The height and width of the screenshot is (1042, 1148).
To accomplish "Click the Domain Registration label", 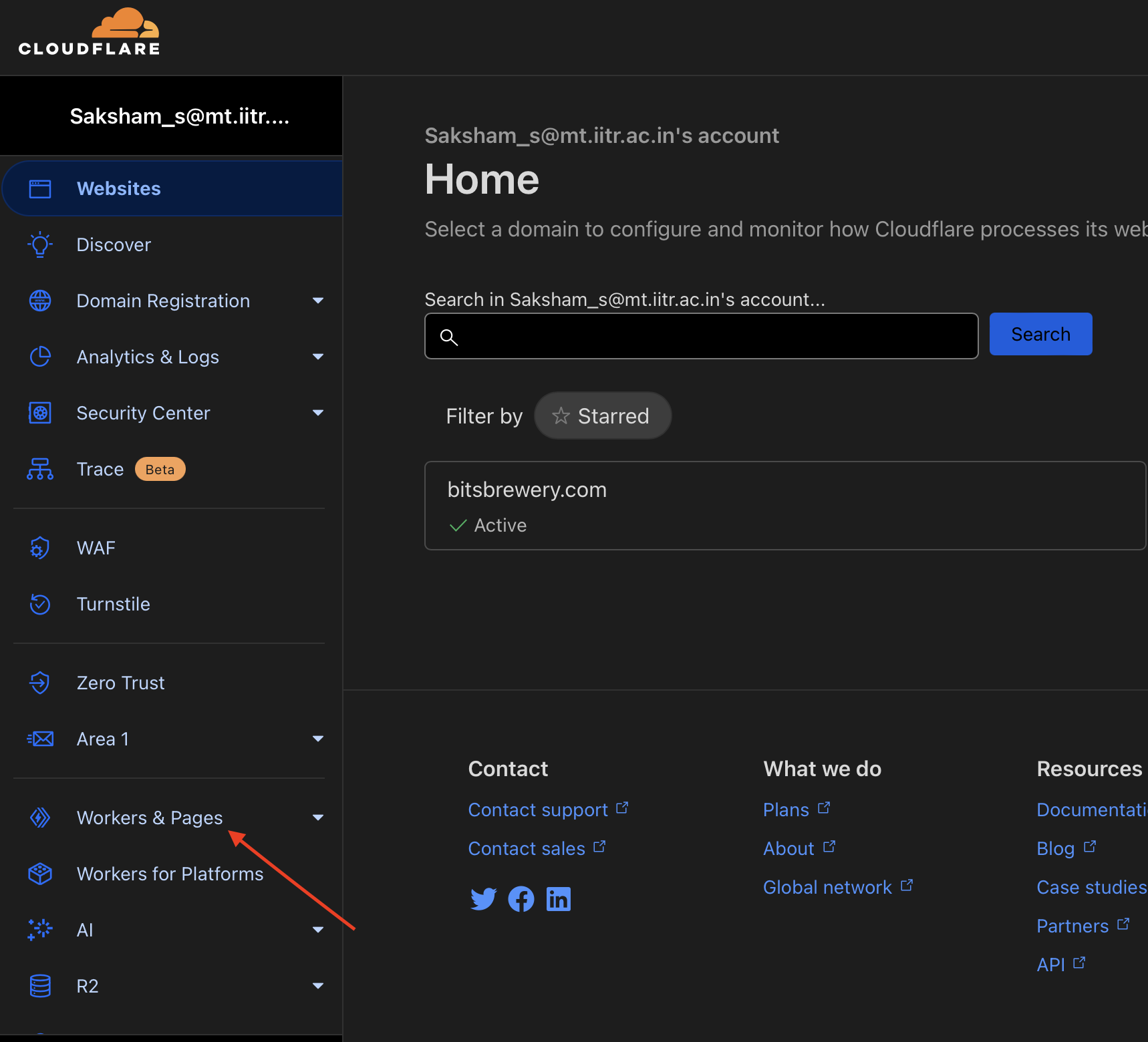I will (x=163, y=301).
